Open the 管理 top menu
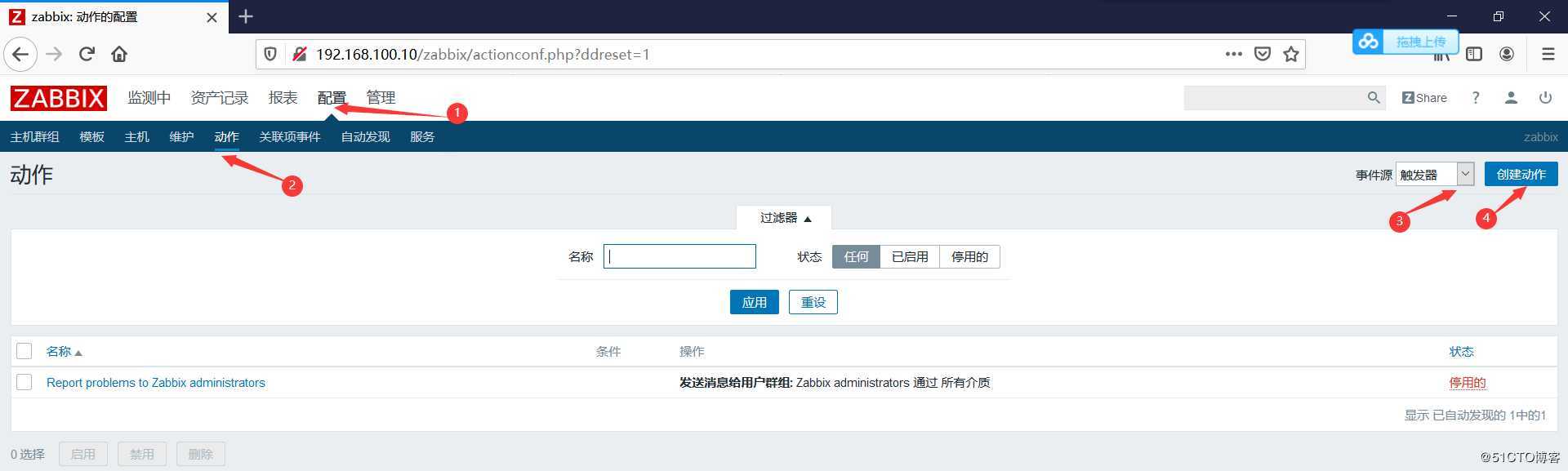1568x471 pixels. (381, 98)
